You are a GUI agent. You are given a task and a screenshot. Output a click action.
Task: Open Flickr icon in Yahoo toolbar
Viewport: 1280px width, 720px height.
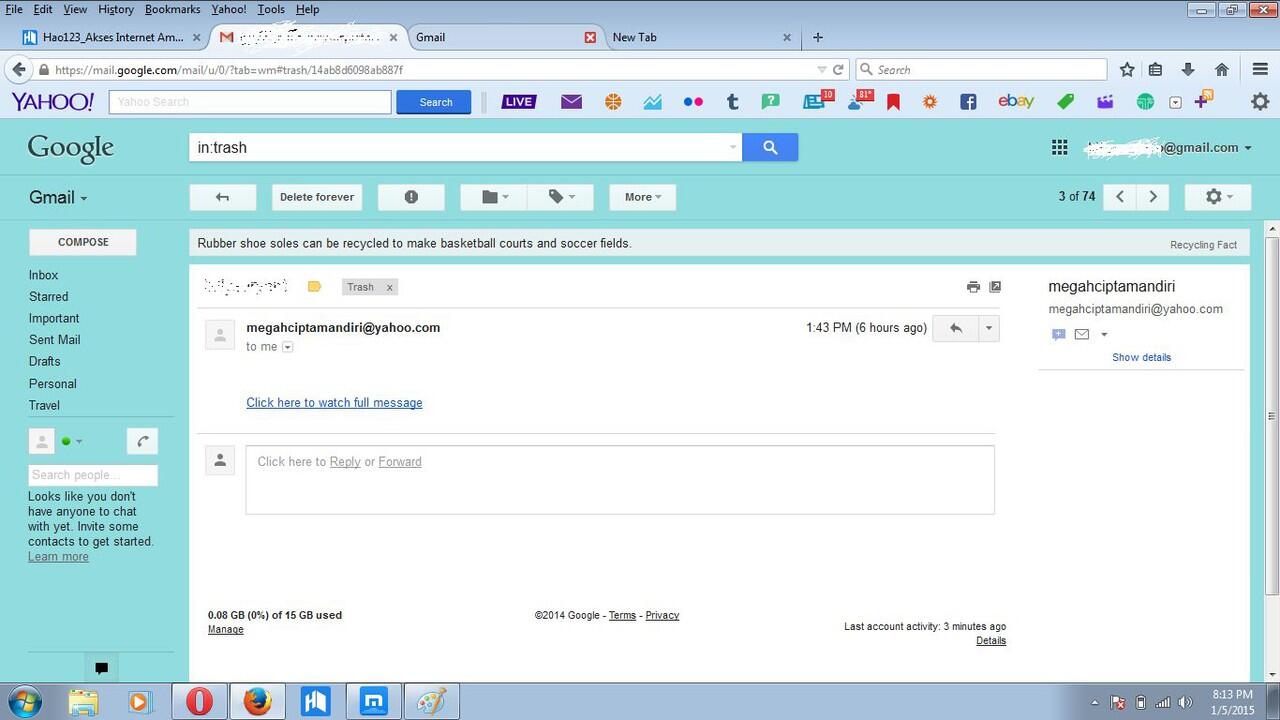click(x=693, y=102)
